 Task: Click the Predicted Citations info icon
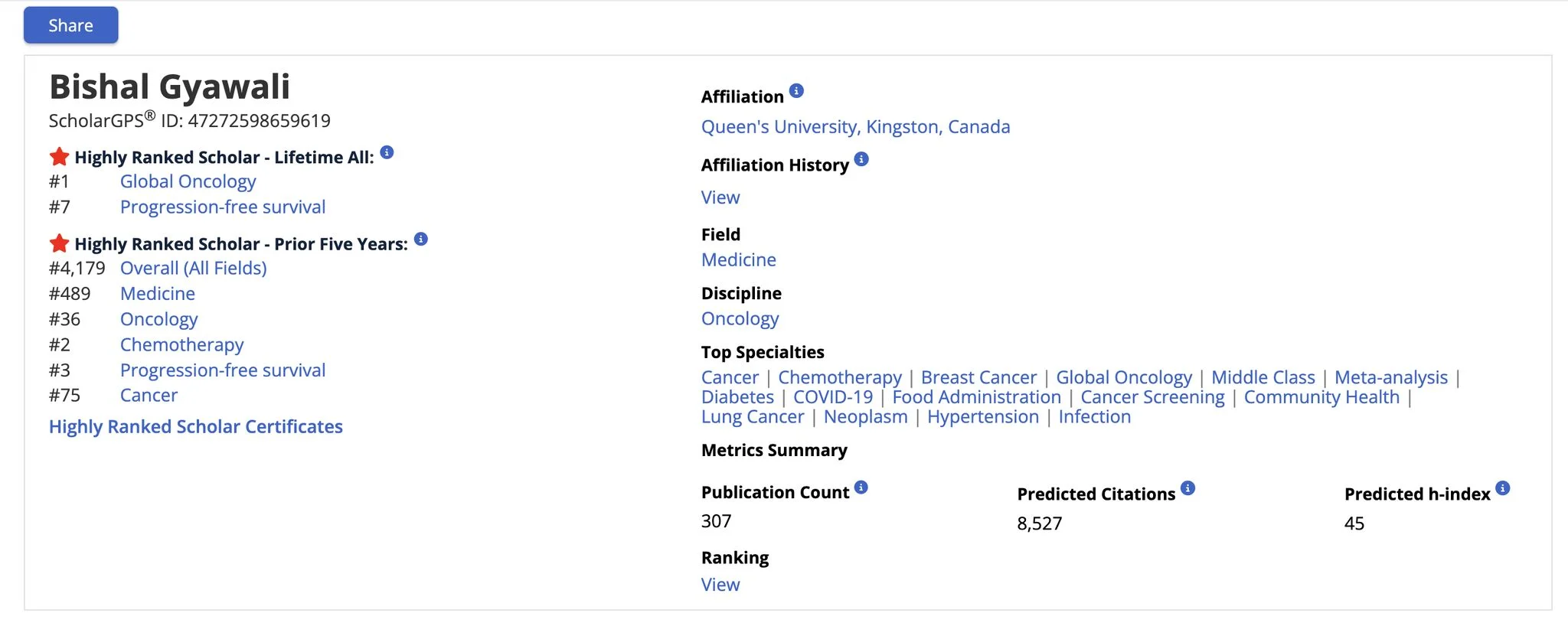pyautogui.click(x=1187, y=487)
